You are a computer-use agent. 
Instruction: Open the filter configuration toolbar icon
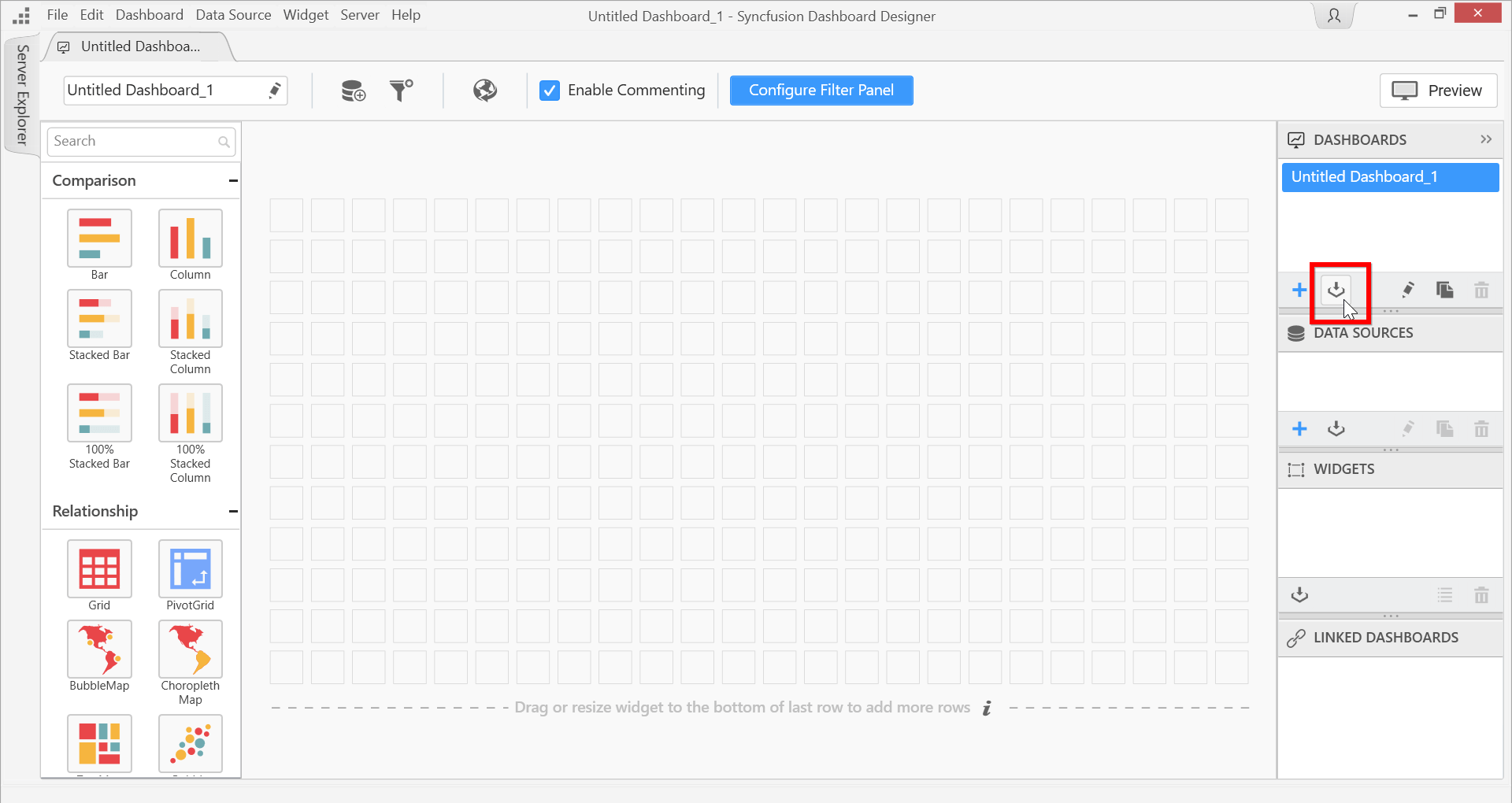402,91
